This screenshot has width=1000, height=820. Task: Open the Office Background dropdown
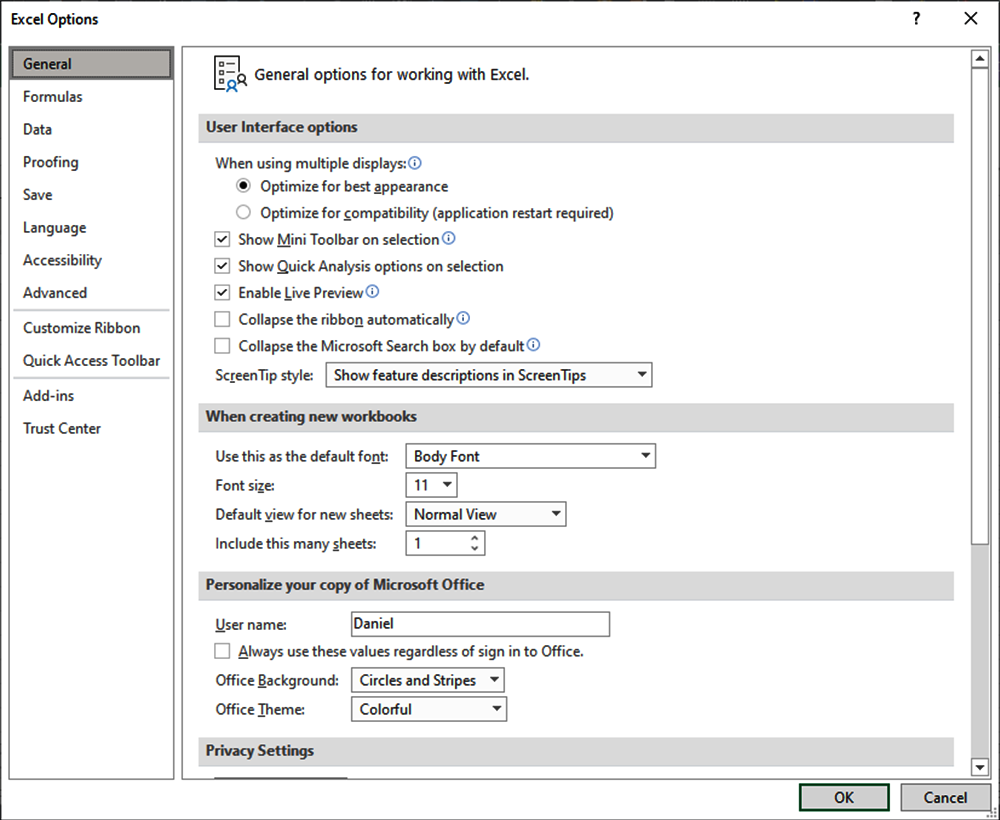427,681
